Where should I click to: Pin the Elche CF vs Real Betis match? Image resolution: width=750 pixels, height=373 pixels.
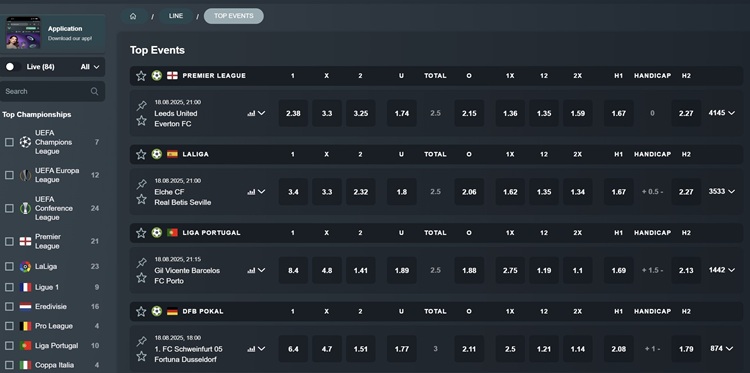141,184
